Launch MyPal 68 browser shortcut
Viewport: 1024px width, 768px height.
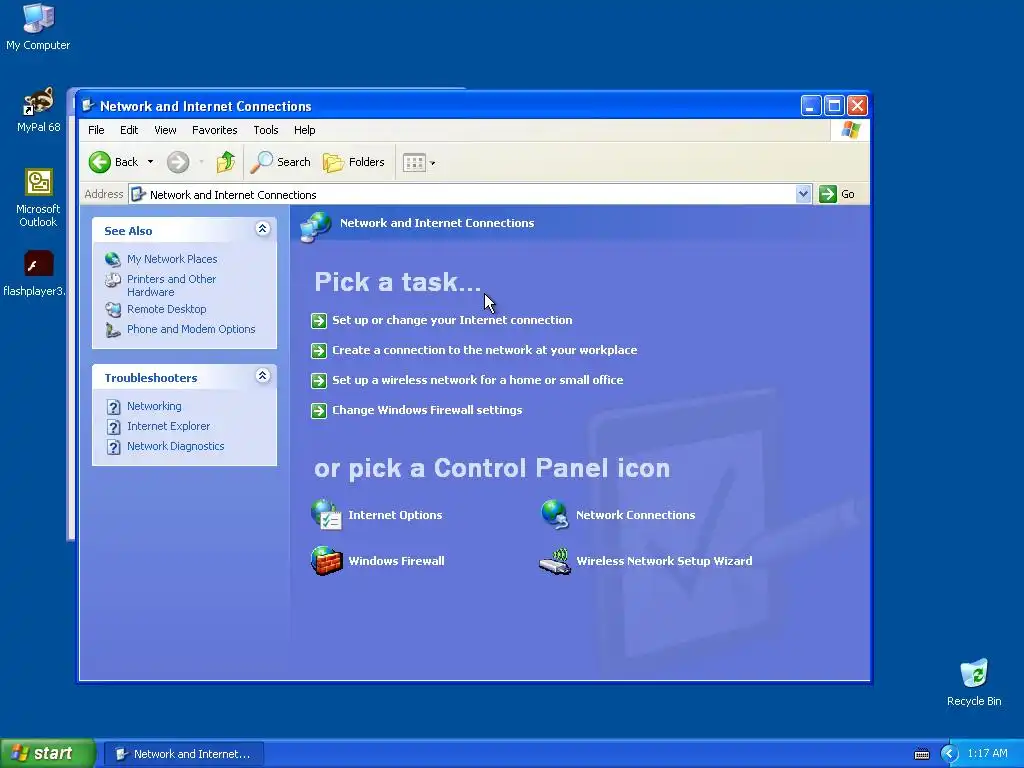39,110
